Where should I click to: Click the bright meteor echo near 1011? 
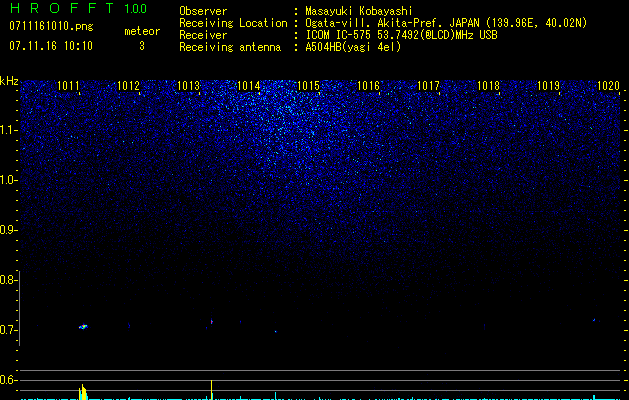(83, 327)
